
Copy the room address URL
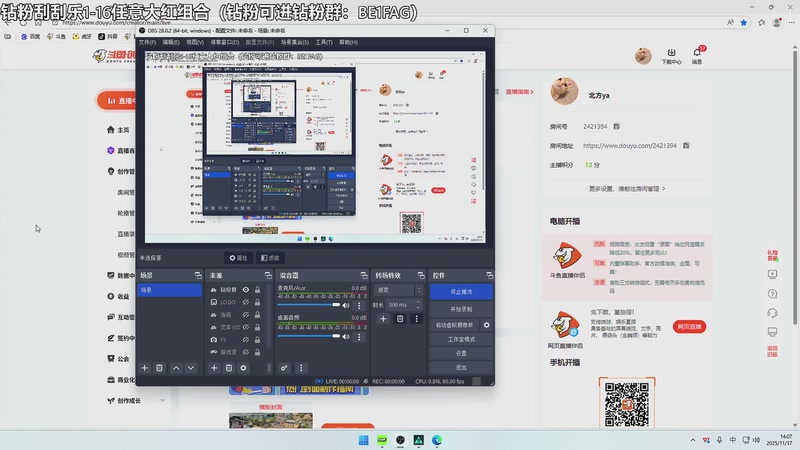686,146
